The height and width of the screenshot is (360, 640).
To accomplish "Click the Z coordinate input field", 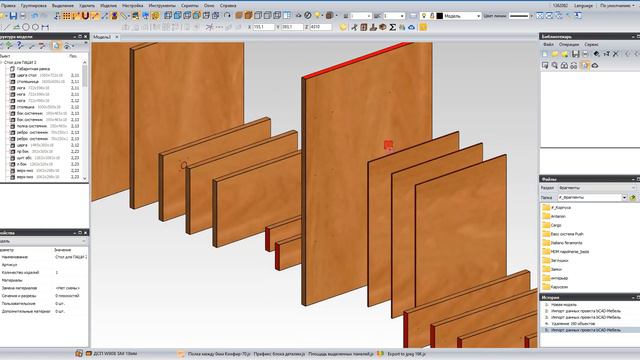I will pos(320,27).
